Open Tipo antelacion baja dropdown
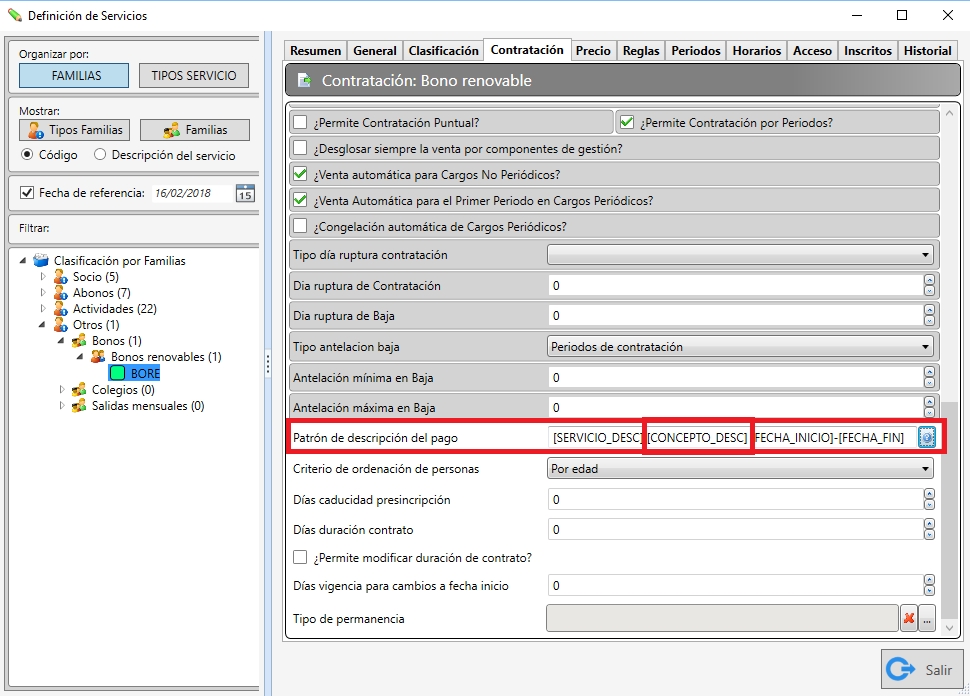 pos(740,347)
